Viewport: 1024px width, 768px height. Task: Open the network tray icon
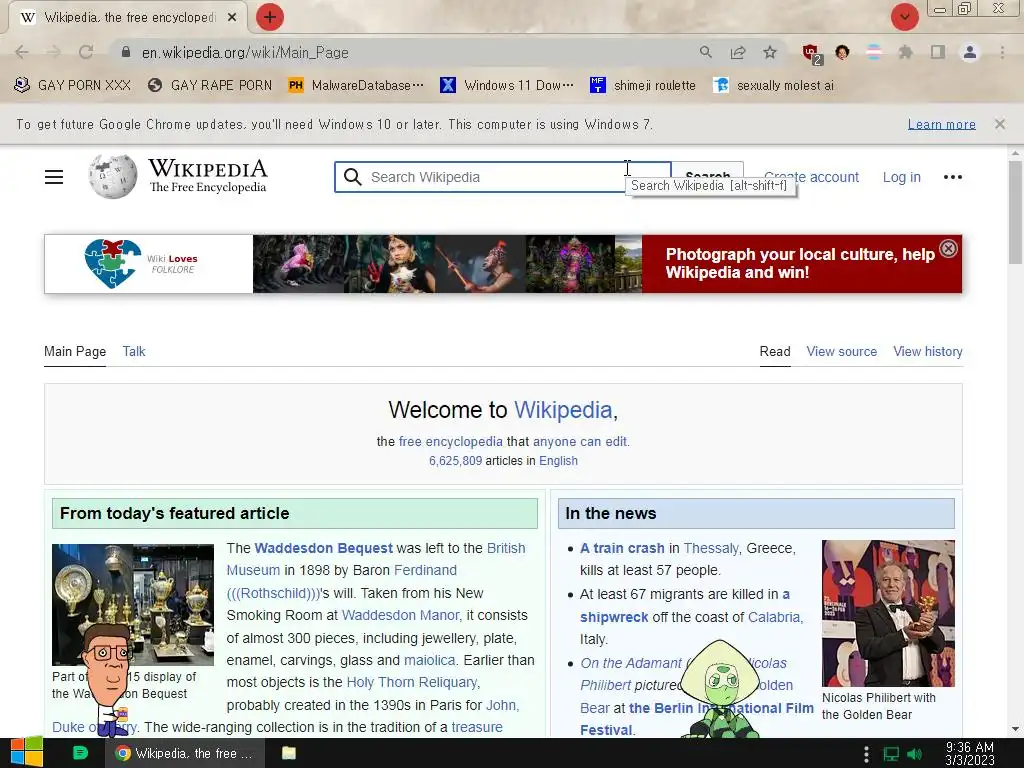[891, 754]
